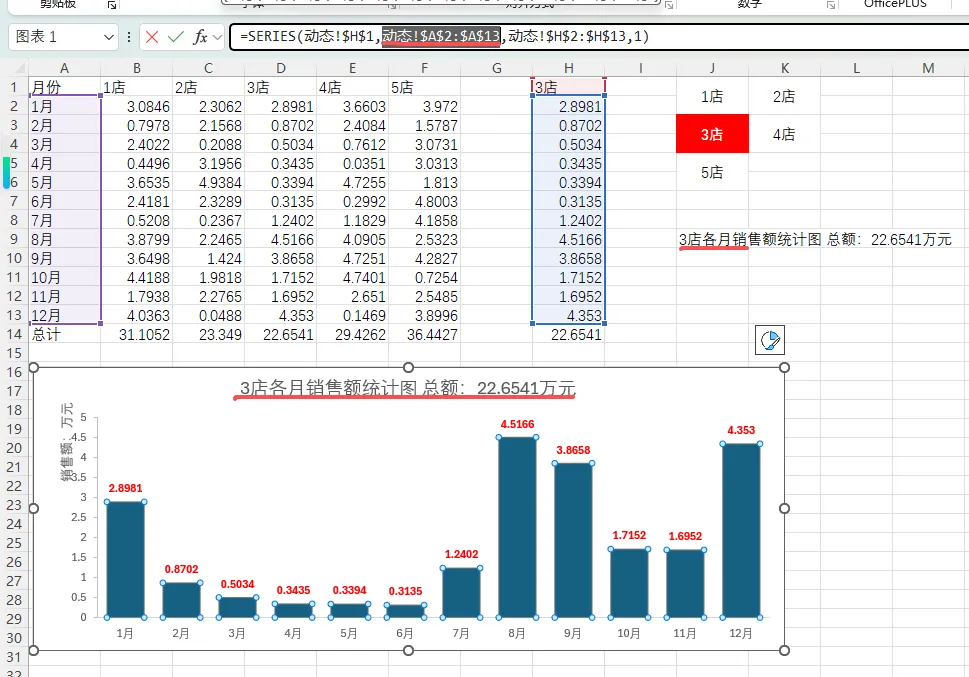Screen dimensions: 969x677
Task: Click the 11月 horizontal axis label
Action: click(x=685, y=633)
